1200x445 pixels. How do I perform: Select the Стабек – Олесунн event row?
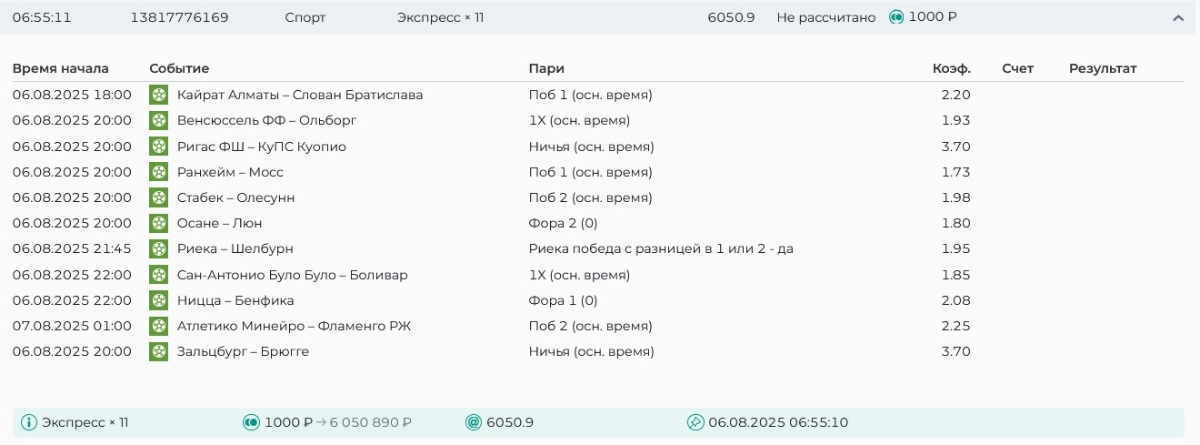tap(235, 198)
